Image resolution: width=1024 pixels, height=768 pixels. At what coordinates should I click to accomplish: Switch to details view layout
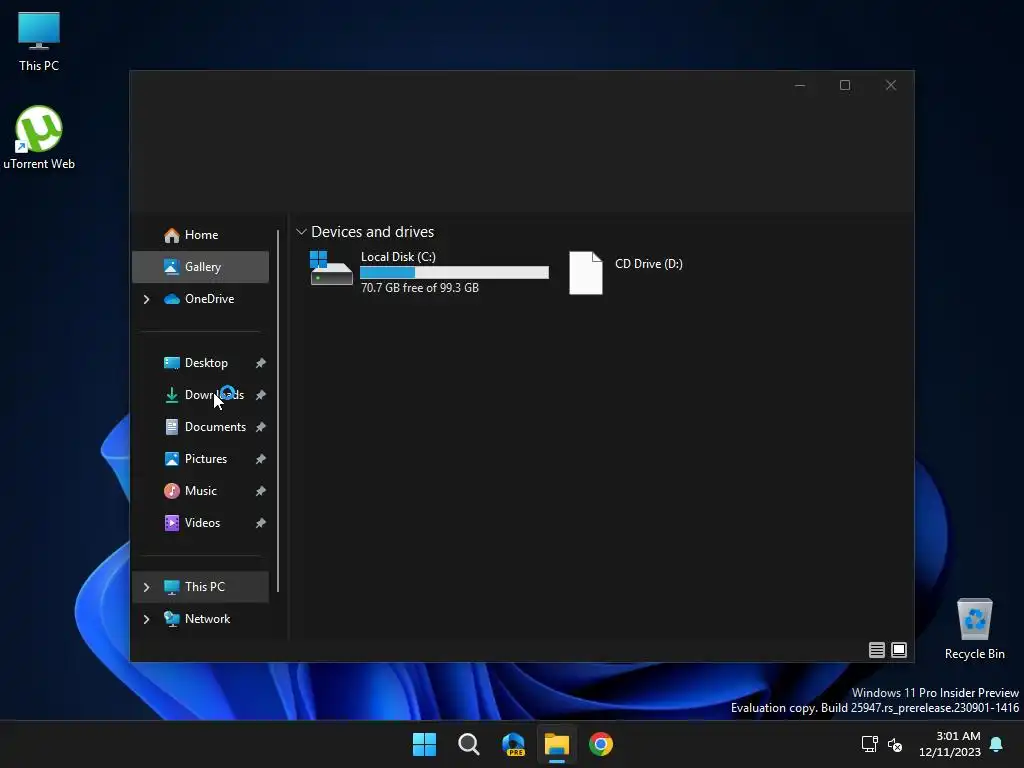[876, 650]
